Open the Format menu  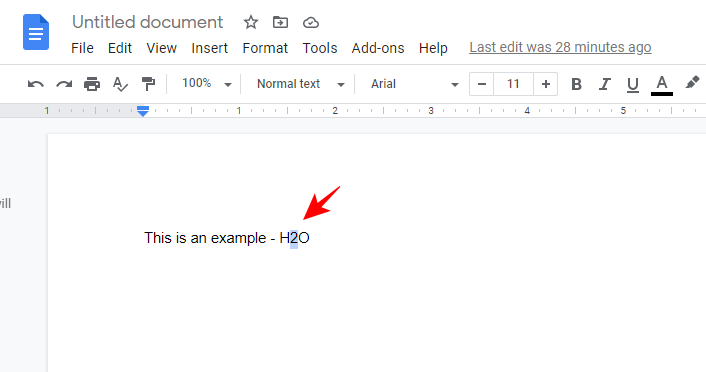click(265, 48)
